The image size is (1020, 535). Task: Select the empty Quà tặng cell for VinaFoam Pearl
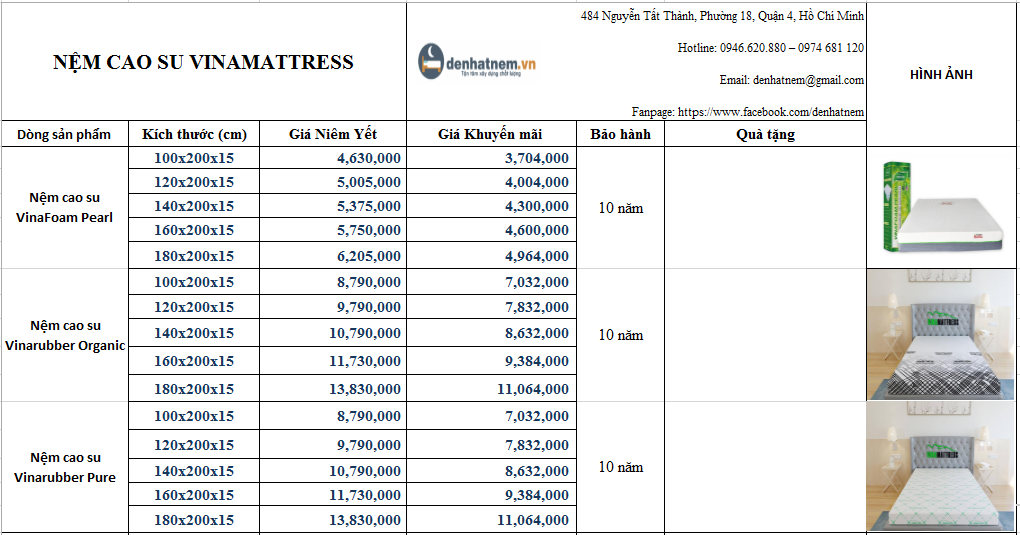[x=766, y=208]
